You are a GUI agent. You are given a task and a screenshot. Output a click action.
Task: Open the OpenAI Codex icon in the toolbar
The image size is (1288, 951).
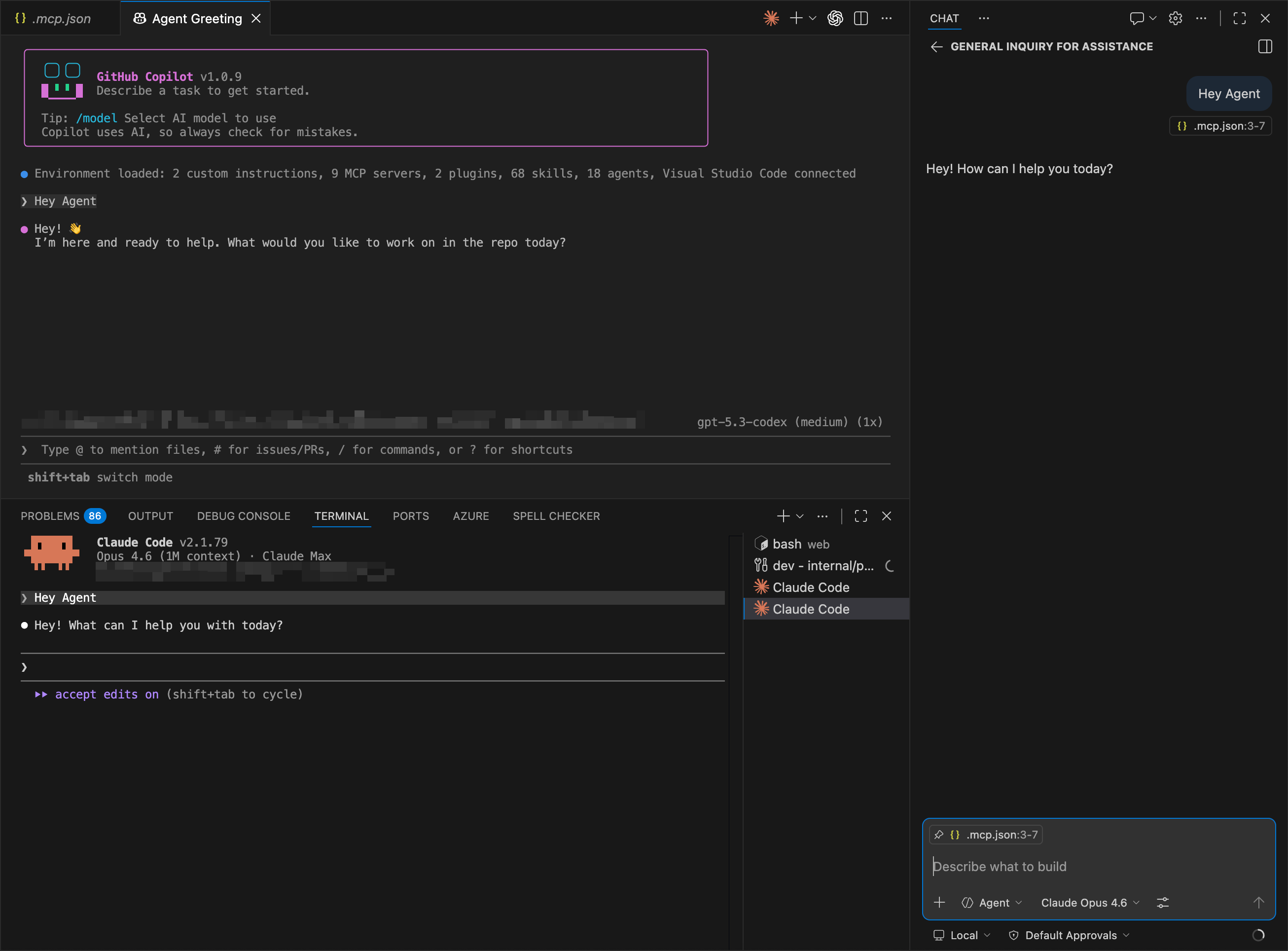pos(835,18)
